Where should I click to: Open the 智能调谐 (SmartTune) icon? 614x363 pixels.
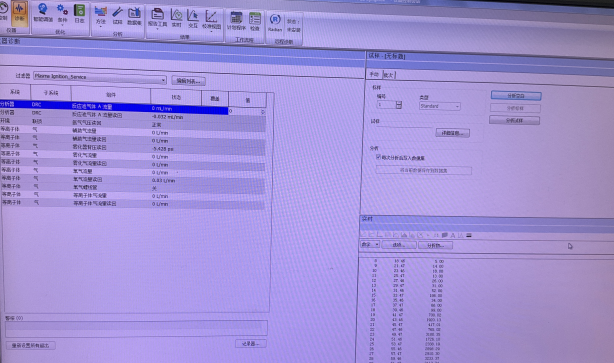tap(43, 13)
